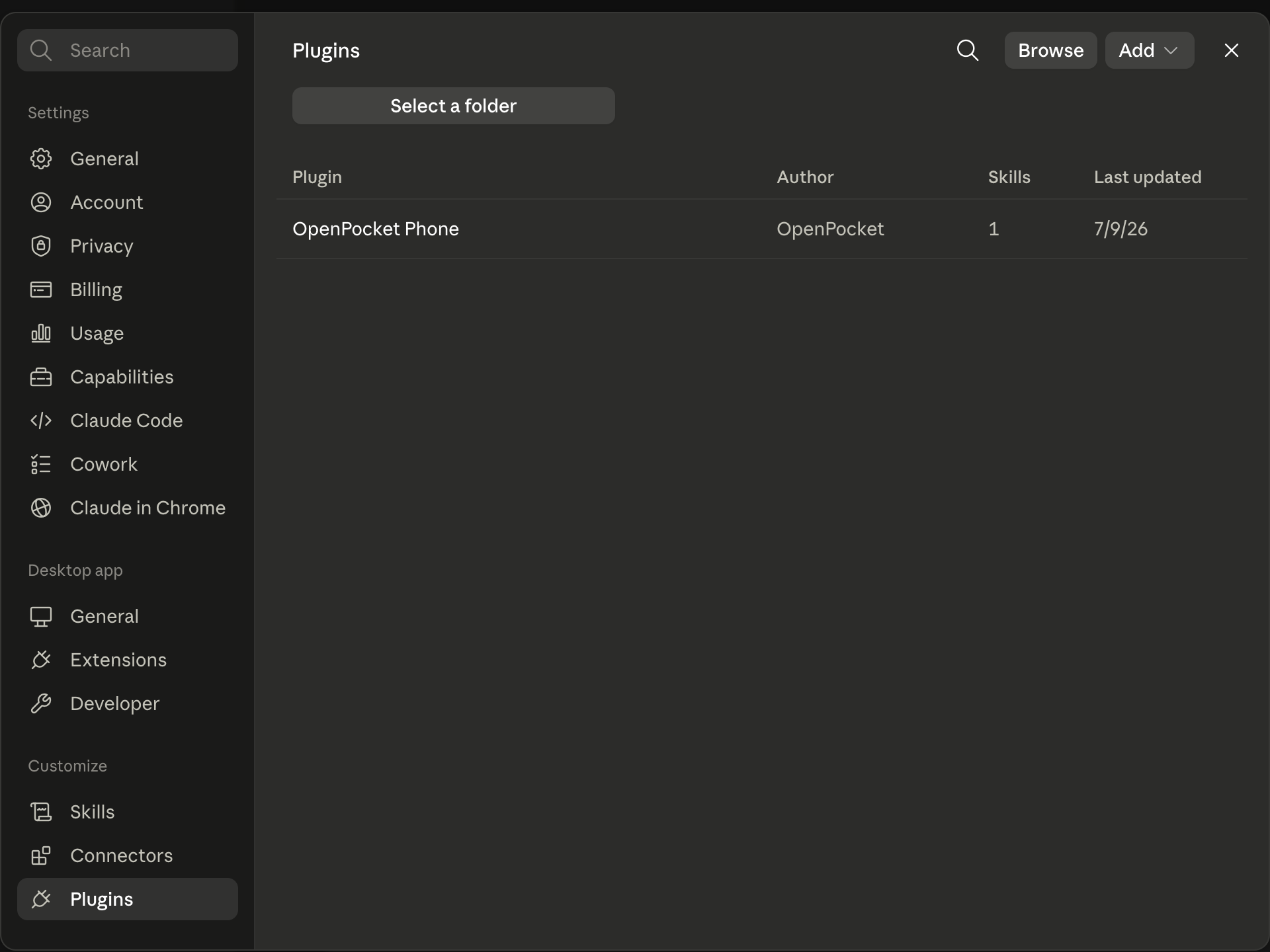The width and height of the screenshot is (1270, 952).
Task: Open Capabilities settings
Action: (128, 377)
